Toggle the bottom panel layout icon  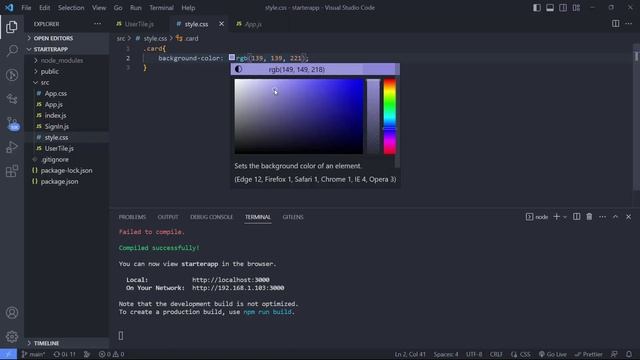pyautogui.click(x=550, y=8)
